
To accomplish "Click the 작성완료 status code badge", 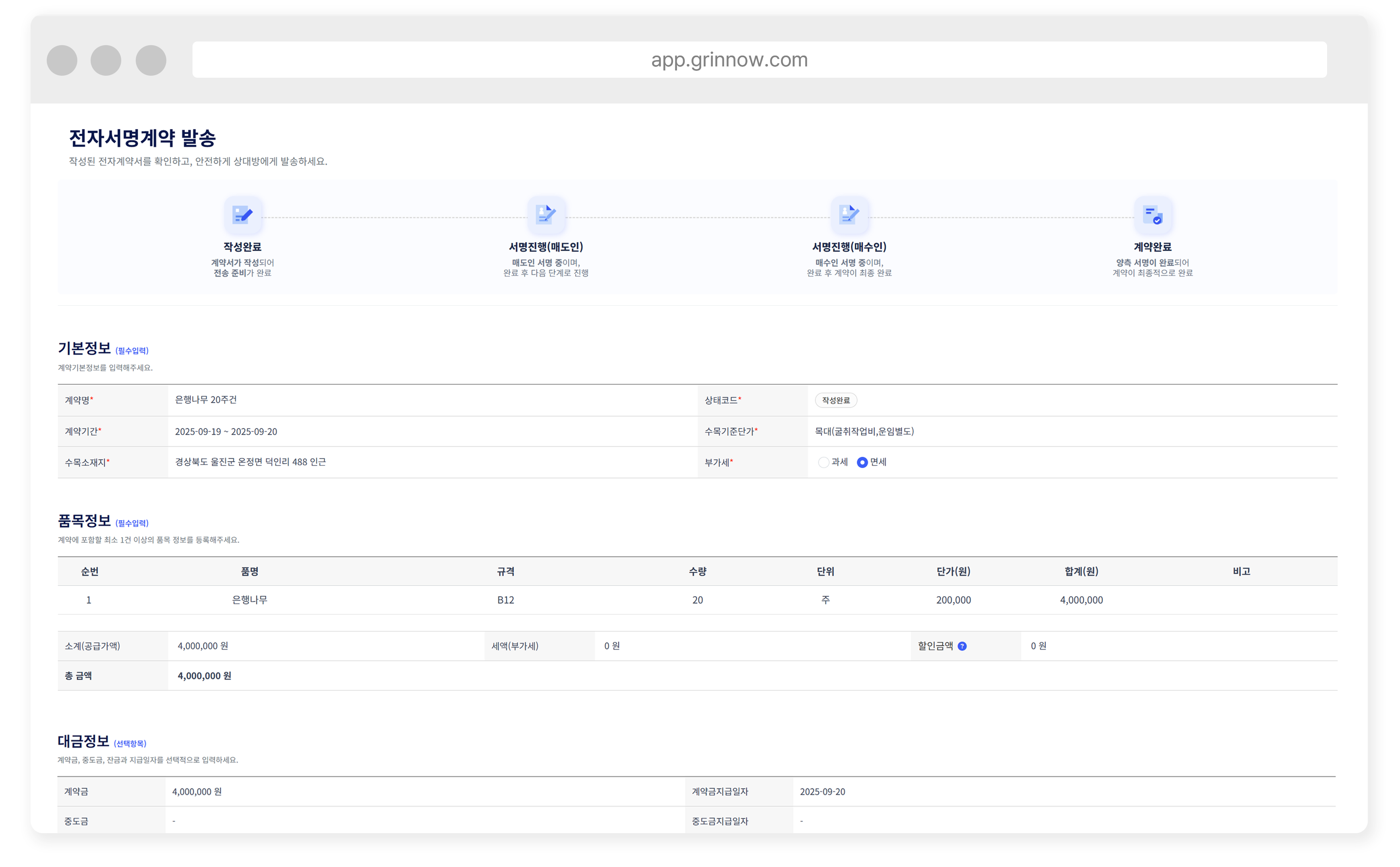I will point(836,400).
